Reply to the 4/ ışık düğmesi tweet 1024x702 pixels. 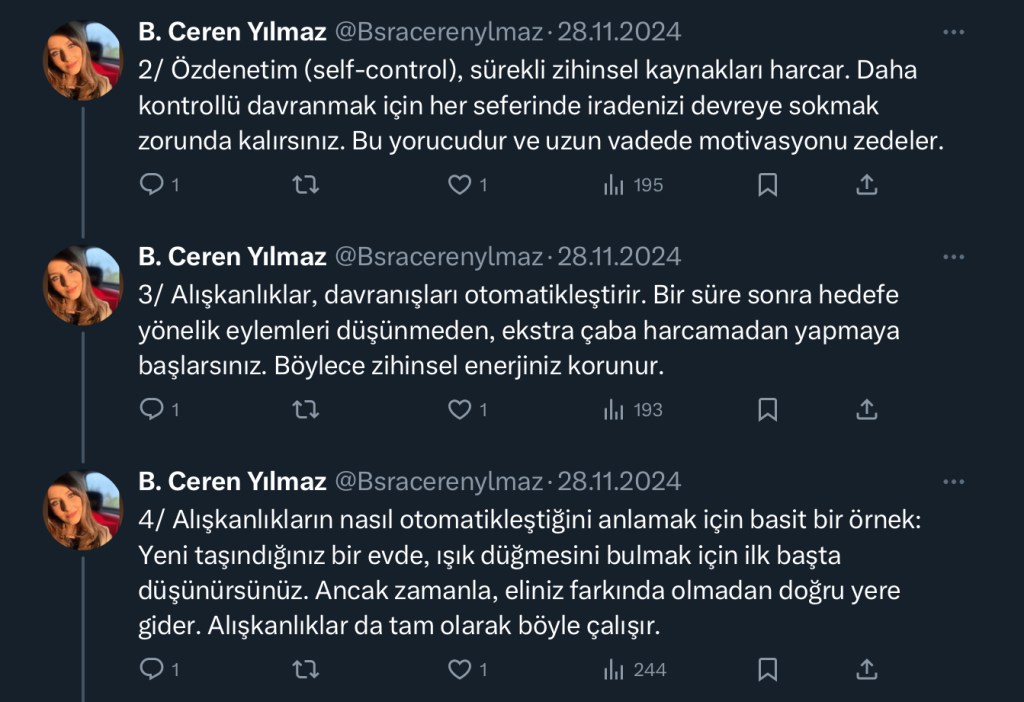151,669
